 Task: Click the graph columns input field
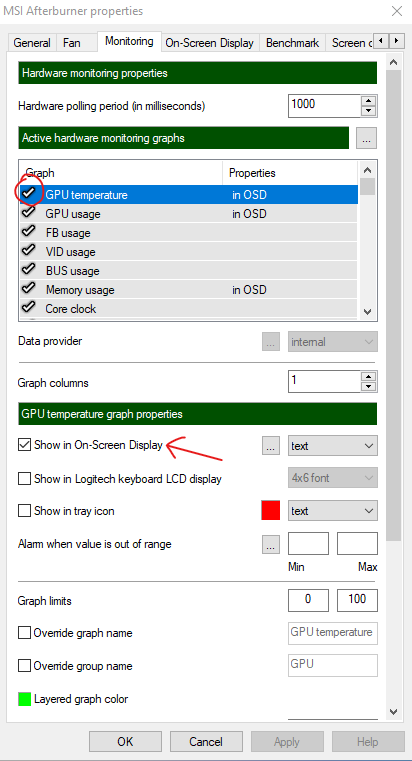coord(324,382)
